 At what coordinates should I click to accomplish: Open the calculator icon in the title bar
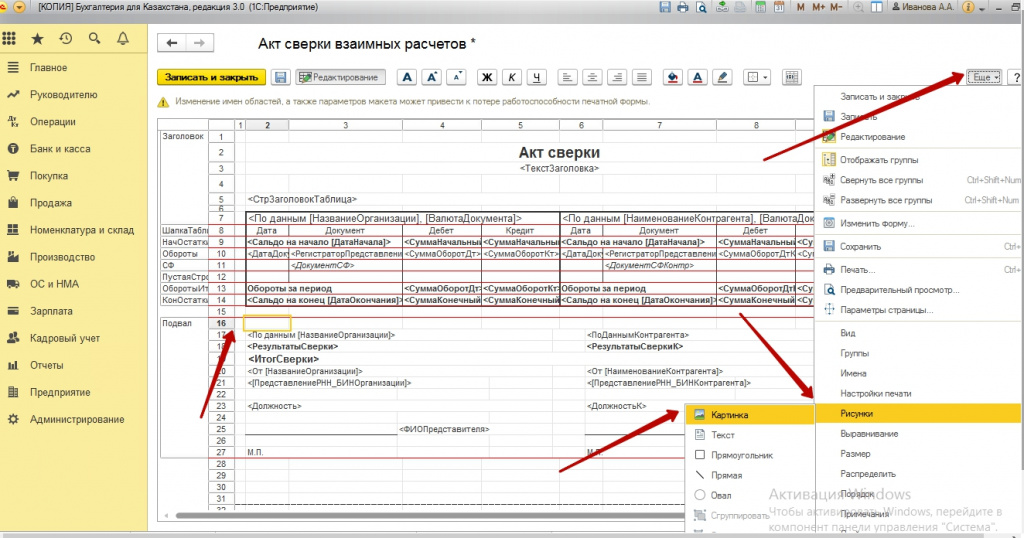tap(760, 7)
